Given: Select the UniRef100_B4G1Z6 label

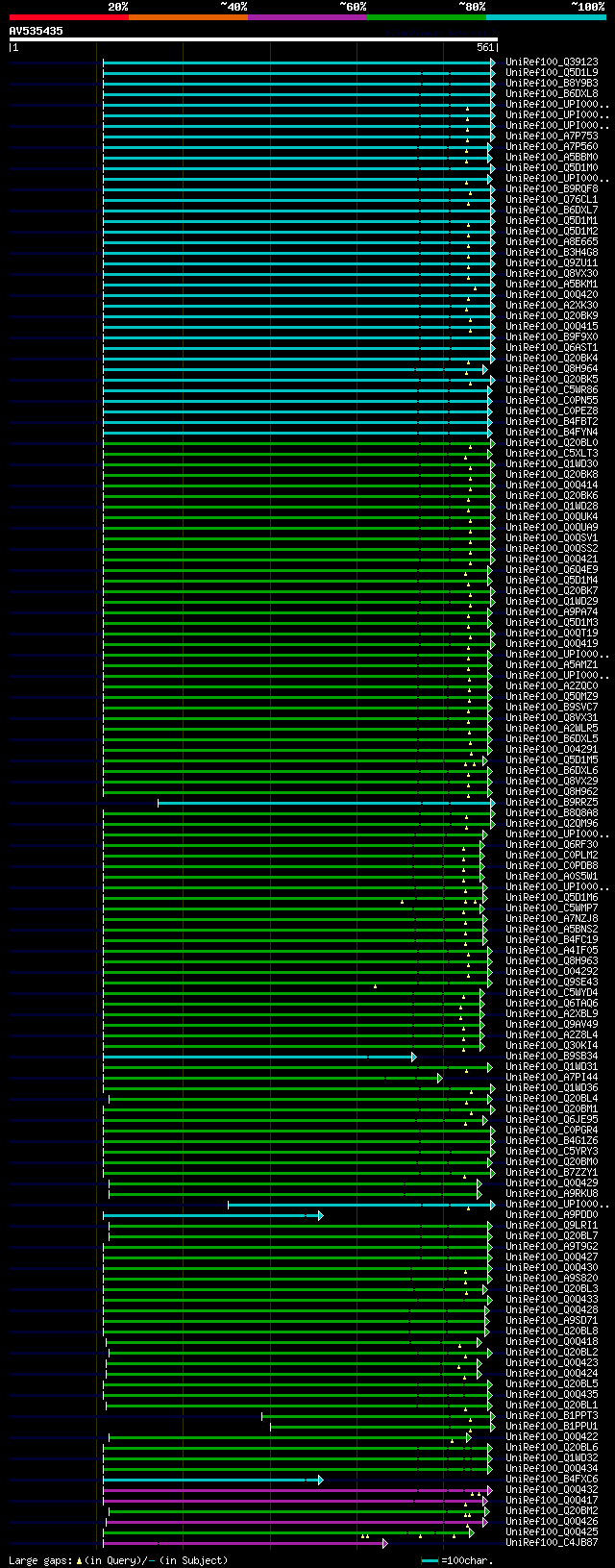Looking at the screenshot, I should click(552, 1141).
